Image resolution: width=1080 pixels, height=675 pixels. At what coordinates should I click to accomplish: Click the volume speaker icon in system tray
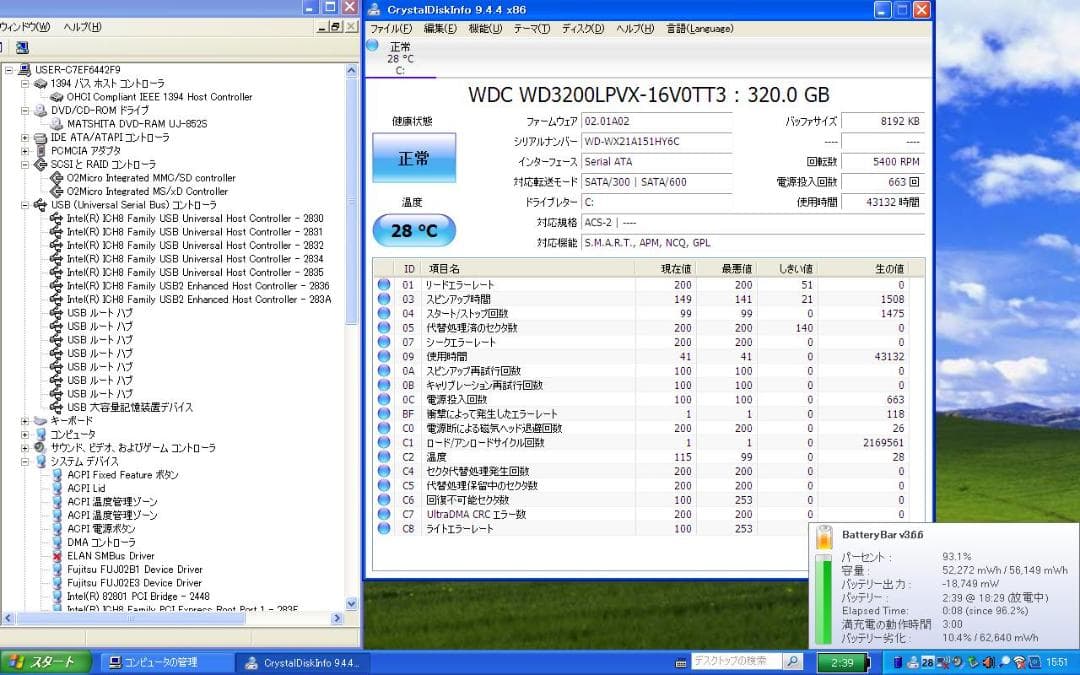[x=988, y=662]
